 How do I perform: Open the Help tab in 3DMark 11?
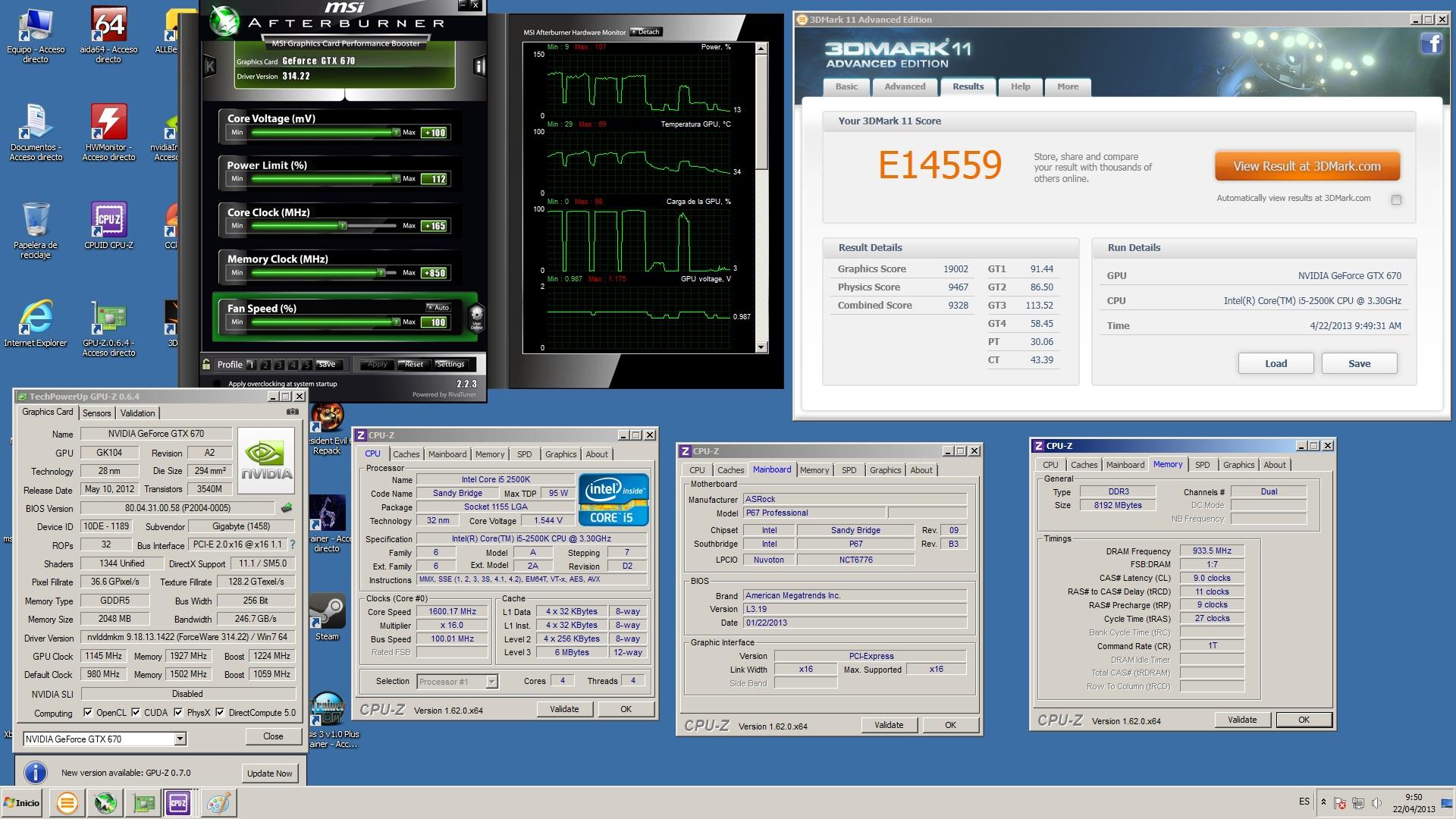point(1020,86)
